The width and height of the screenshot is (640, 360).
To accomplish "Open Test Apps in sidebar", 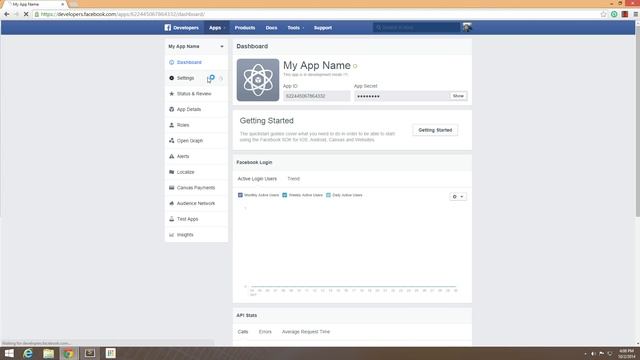I will pos(196,219).
